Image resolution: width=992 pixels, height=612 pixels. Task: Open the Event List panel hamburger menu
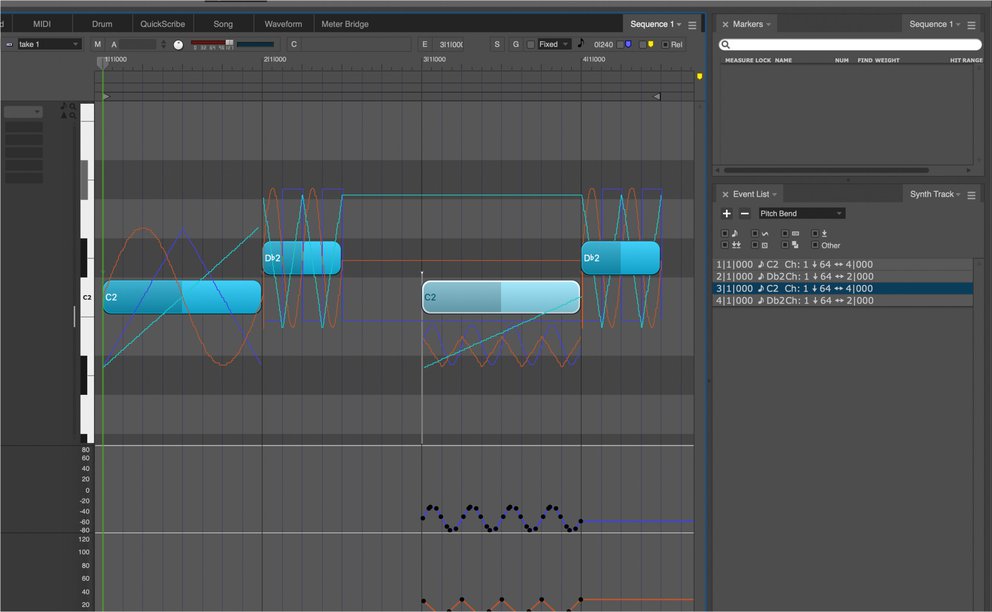pos(971,194)
